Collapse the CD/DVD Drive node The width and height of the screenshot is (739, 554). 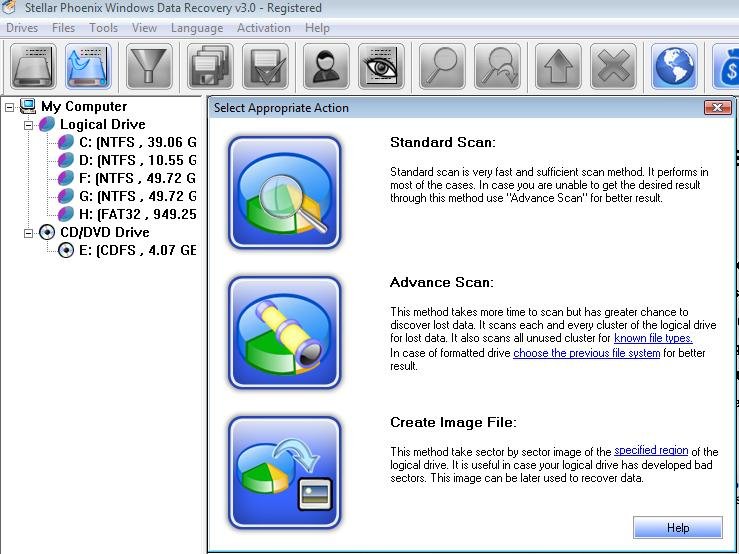[x=28, y=233]
